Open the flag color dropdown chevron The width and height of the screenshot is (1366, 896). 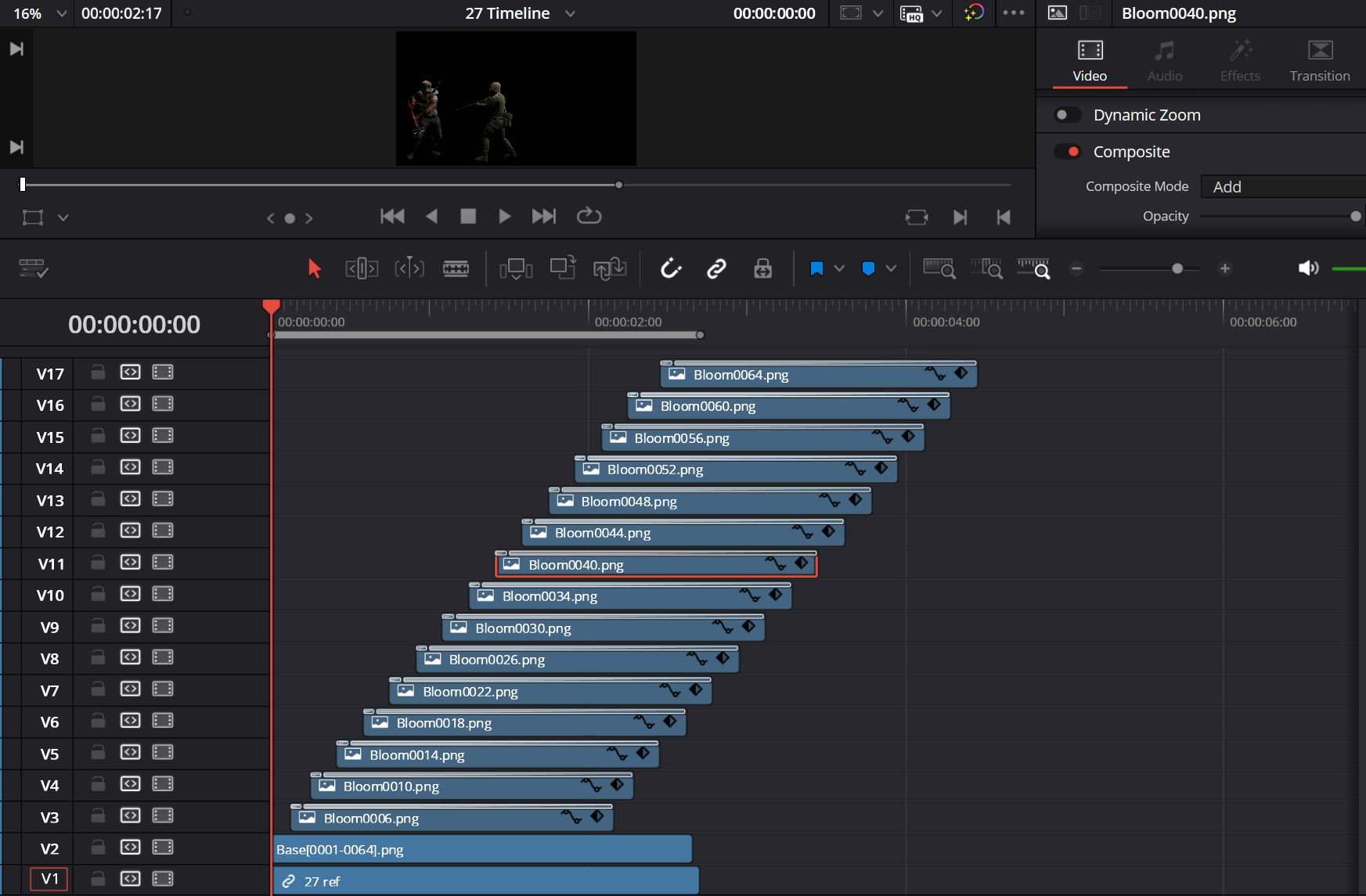pos(838,268)
